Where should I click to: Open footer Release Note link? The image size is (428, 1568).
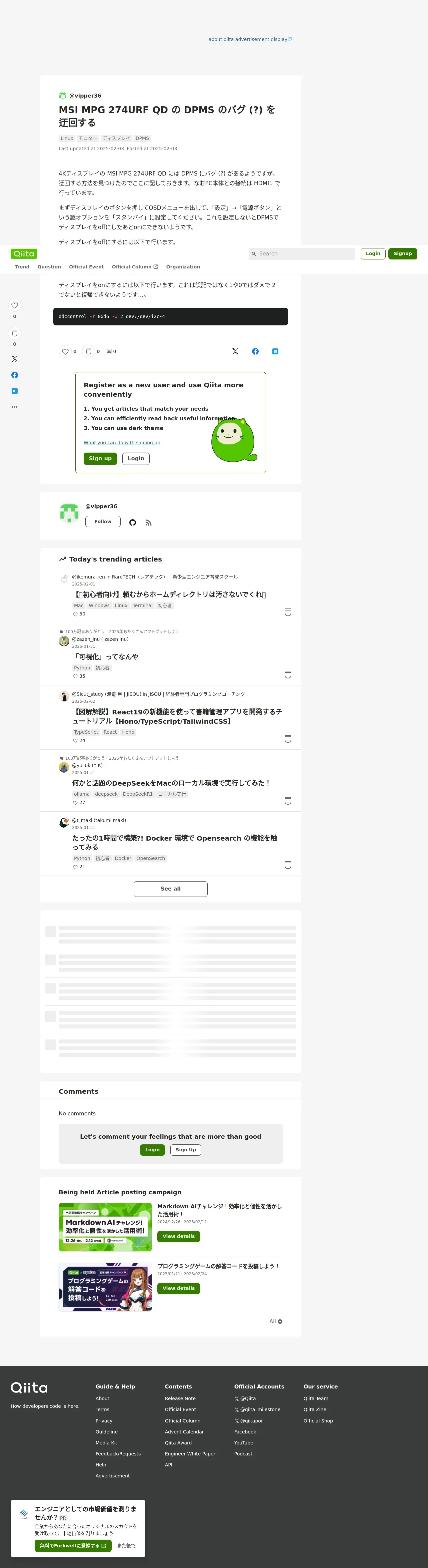[180, 1398]
